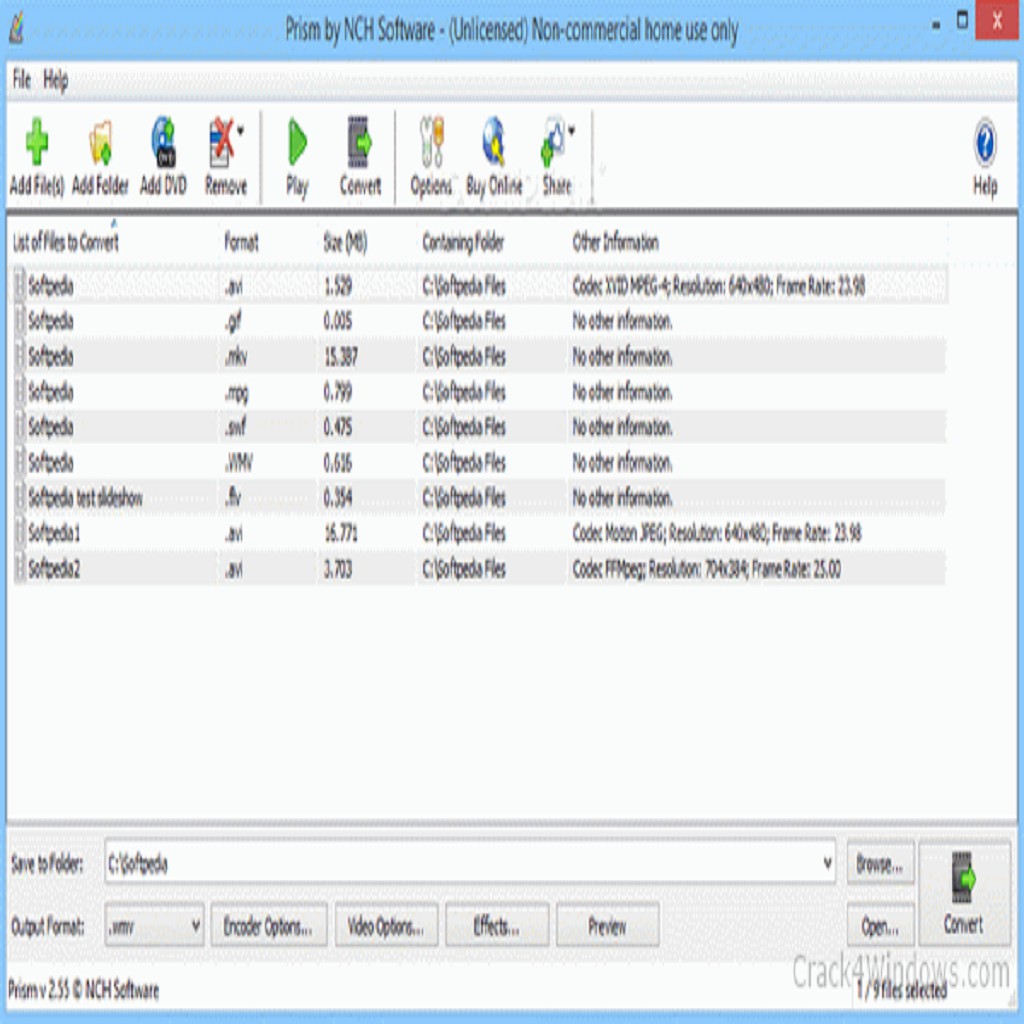1024x1024 pixels.
Task: Click the file icon beside Softpedia2
Action: point(19,569)
